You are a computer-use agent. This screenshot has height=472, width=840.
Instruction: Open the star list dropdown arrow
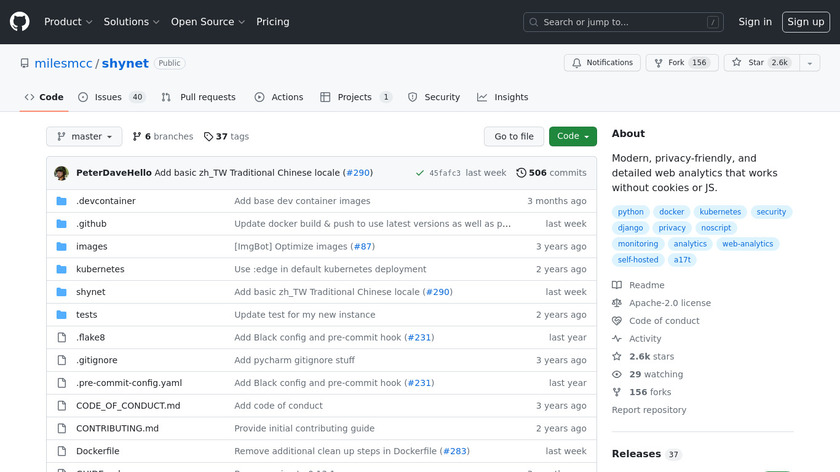click(x=809, y=63)
